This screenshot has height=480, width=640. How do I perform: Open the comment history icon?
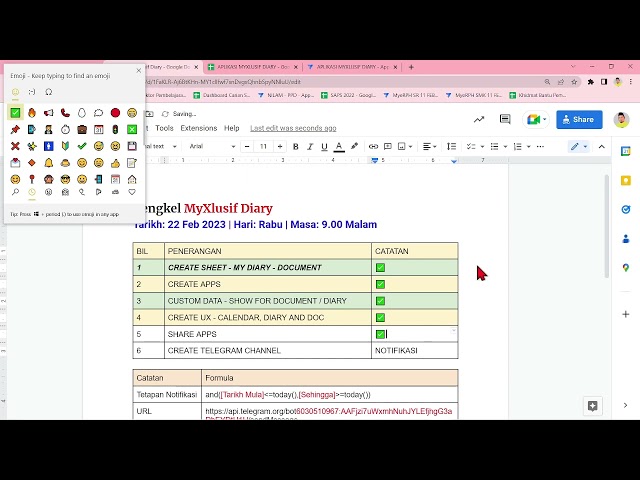pos(505,119)
